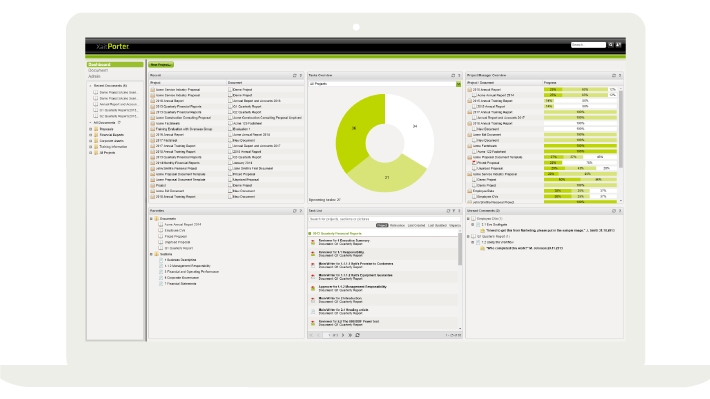Click the New Project button
Screen dimensions: 710x399
point(161,65)
